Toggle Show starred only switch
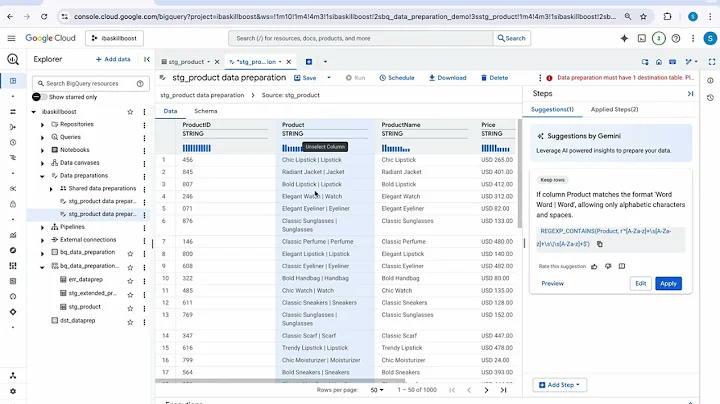 (39, 97)
